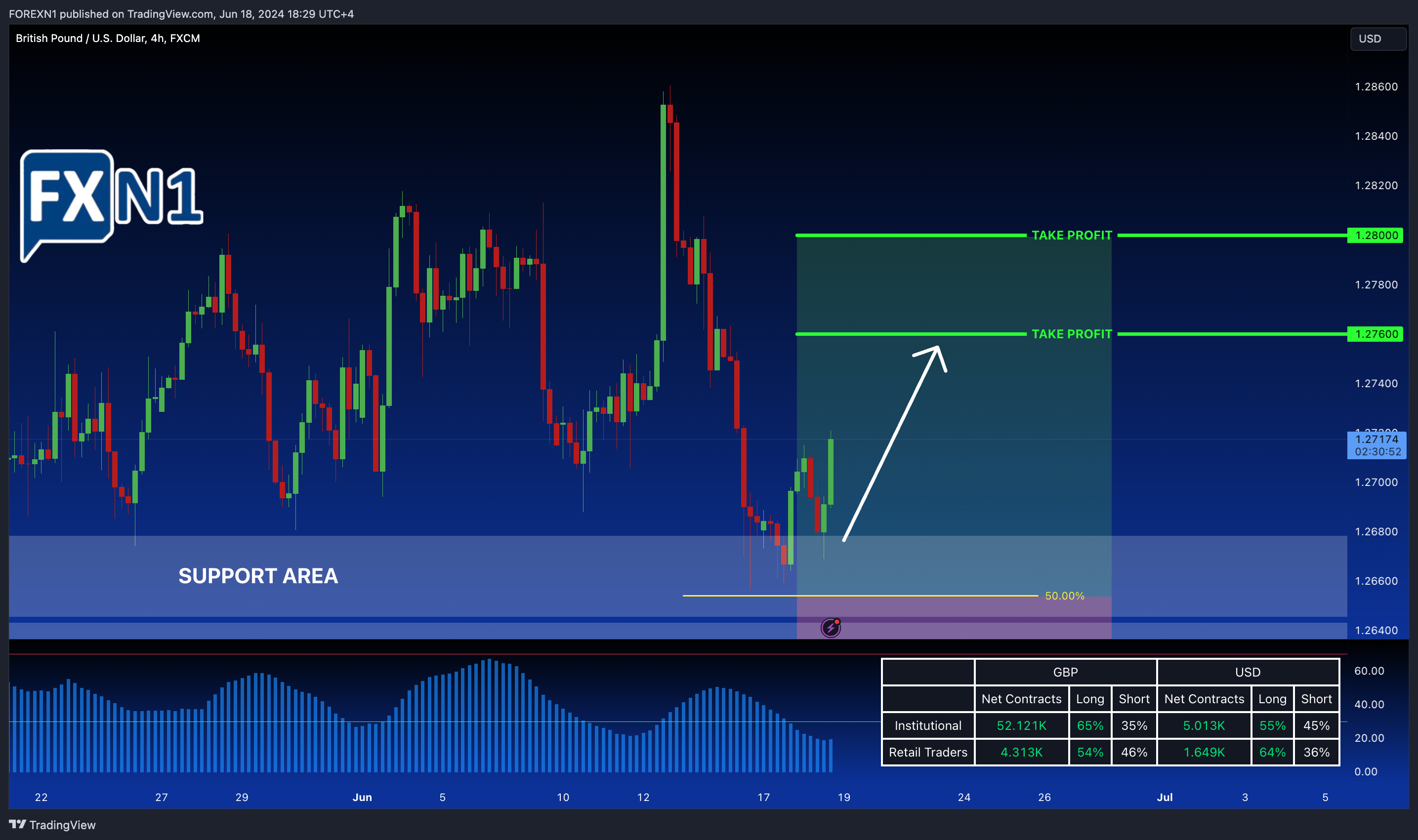Click the 22 date label on time axis

click(42, 797)
